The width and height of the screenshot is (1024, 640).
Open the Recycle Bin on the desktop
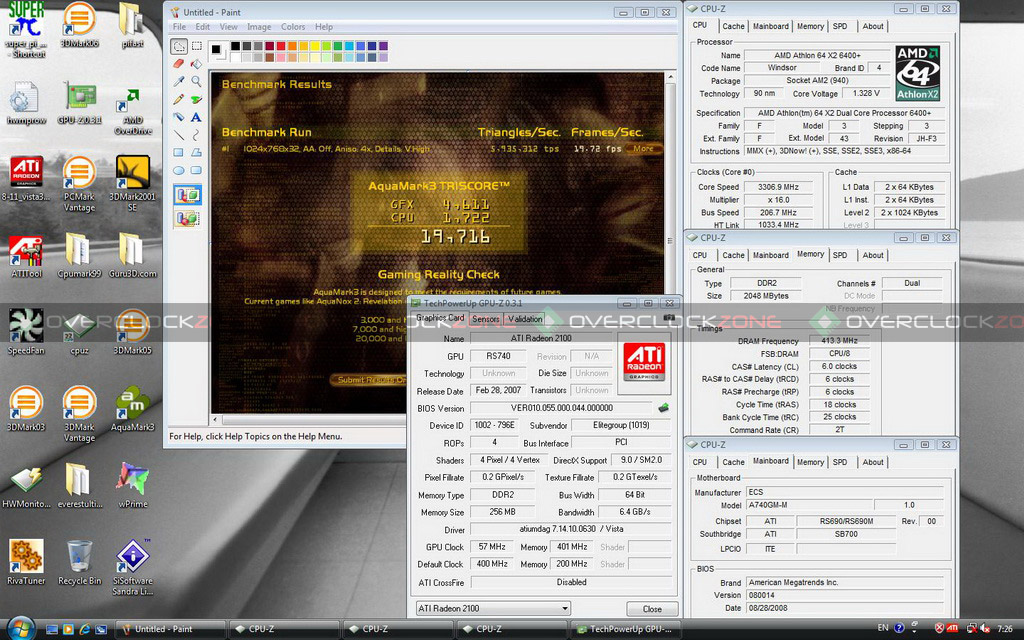(80, 562)
